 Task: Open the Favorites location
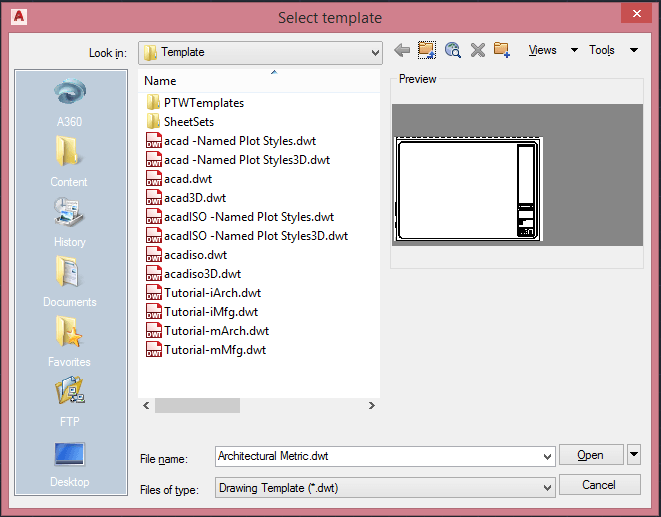(x=70, y=342)
